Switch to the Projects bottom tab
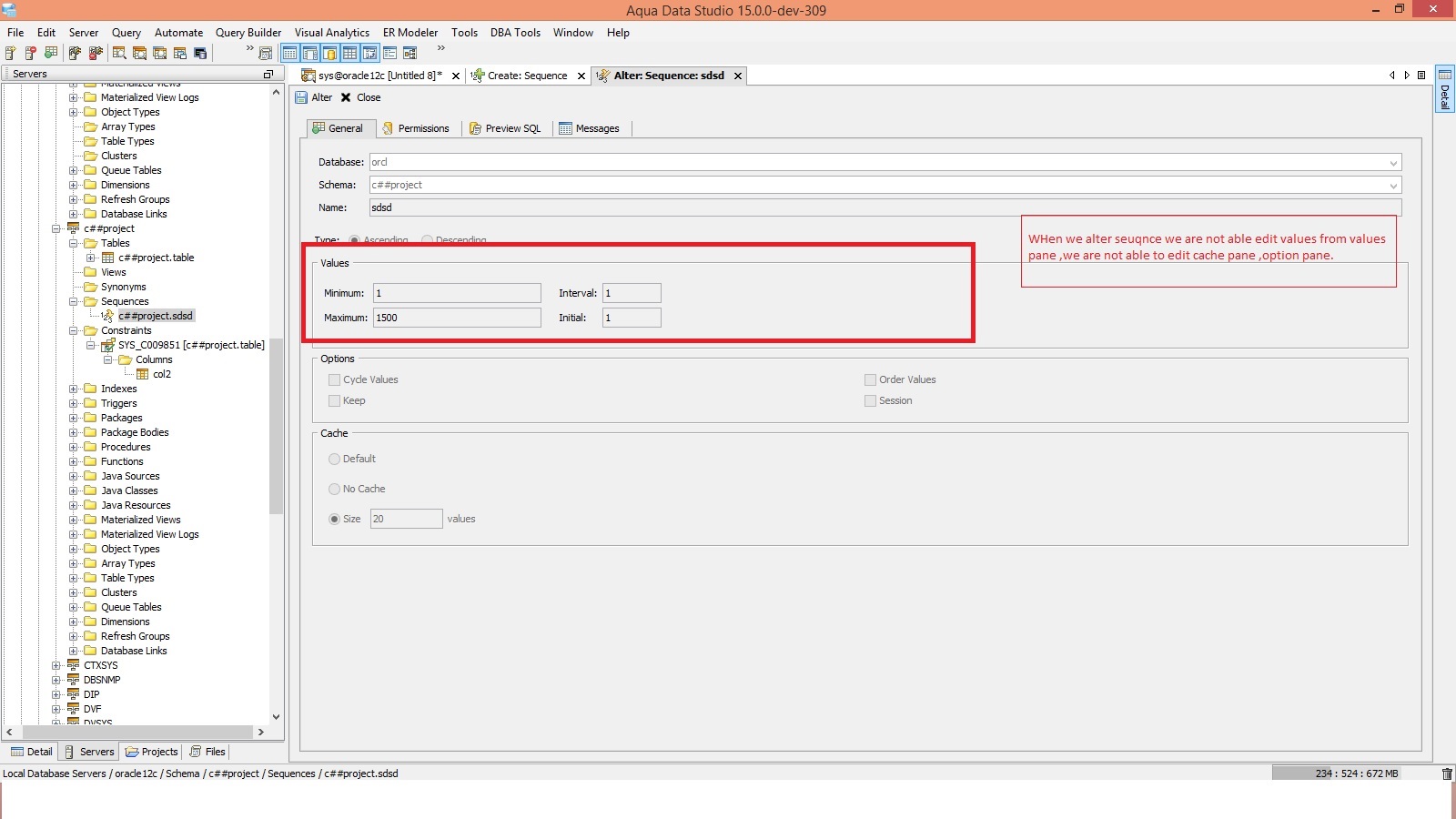This screenshot has height=819, width=1456. point(152,752)
